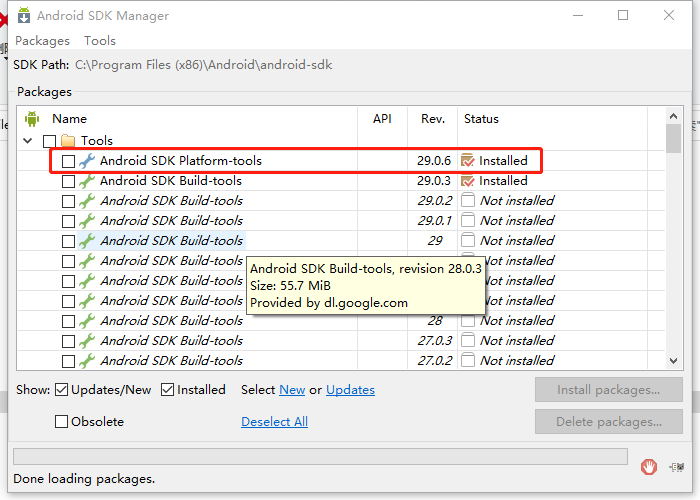Click the scrollbar up arrow
The height and width of the screenshot is (500, 700).
pyautogui.click(x=674, y=116)
